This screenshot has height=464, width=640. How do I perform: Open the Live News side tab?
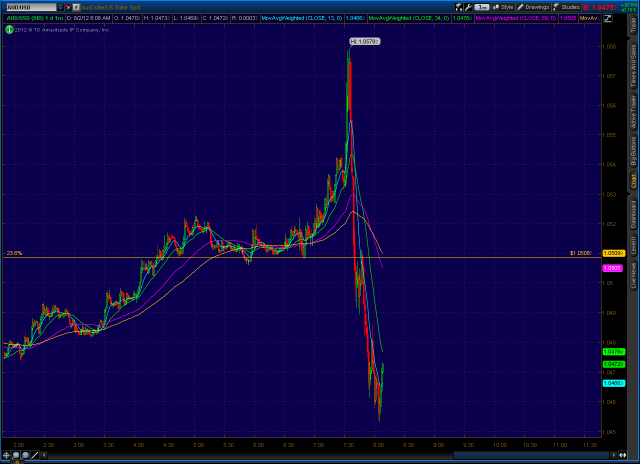tap(633, 276)
